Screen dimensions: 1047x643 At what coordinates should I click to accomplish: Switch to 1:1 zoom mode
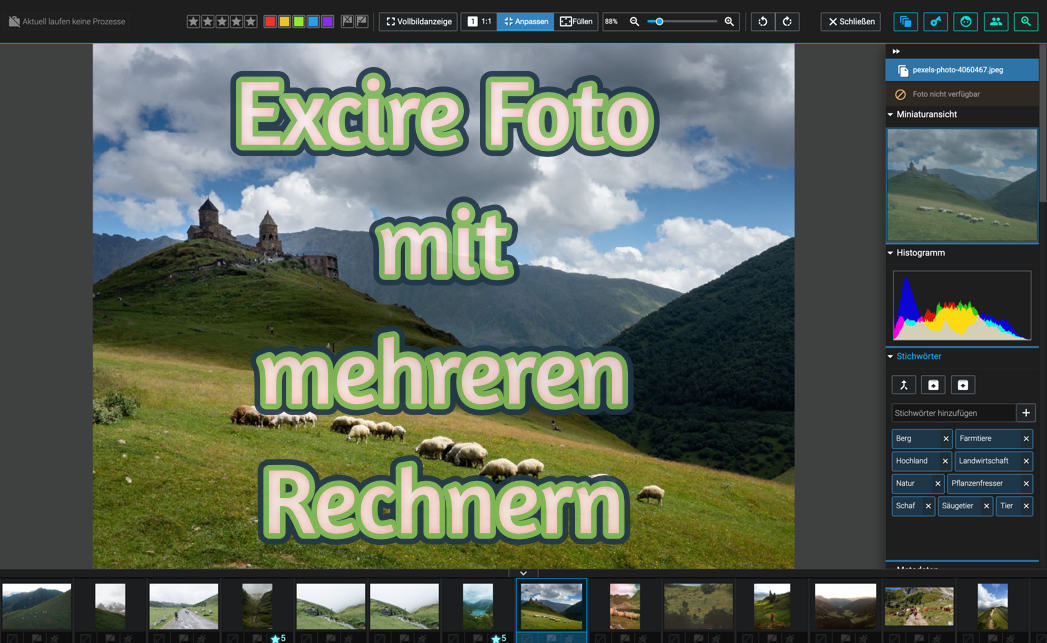pos(479,21)
